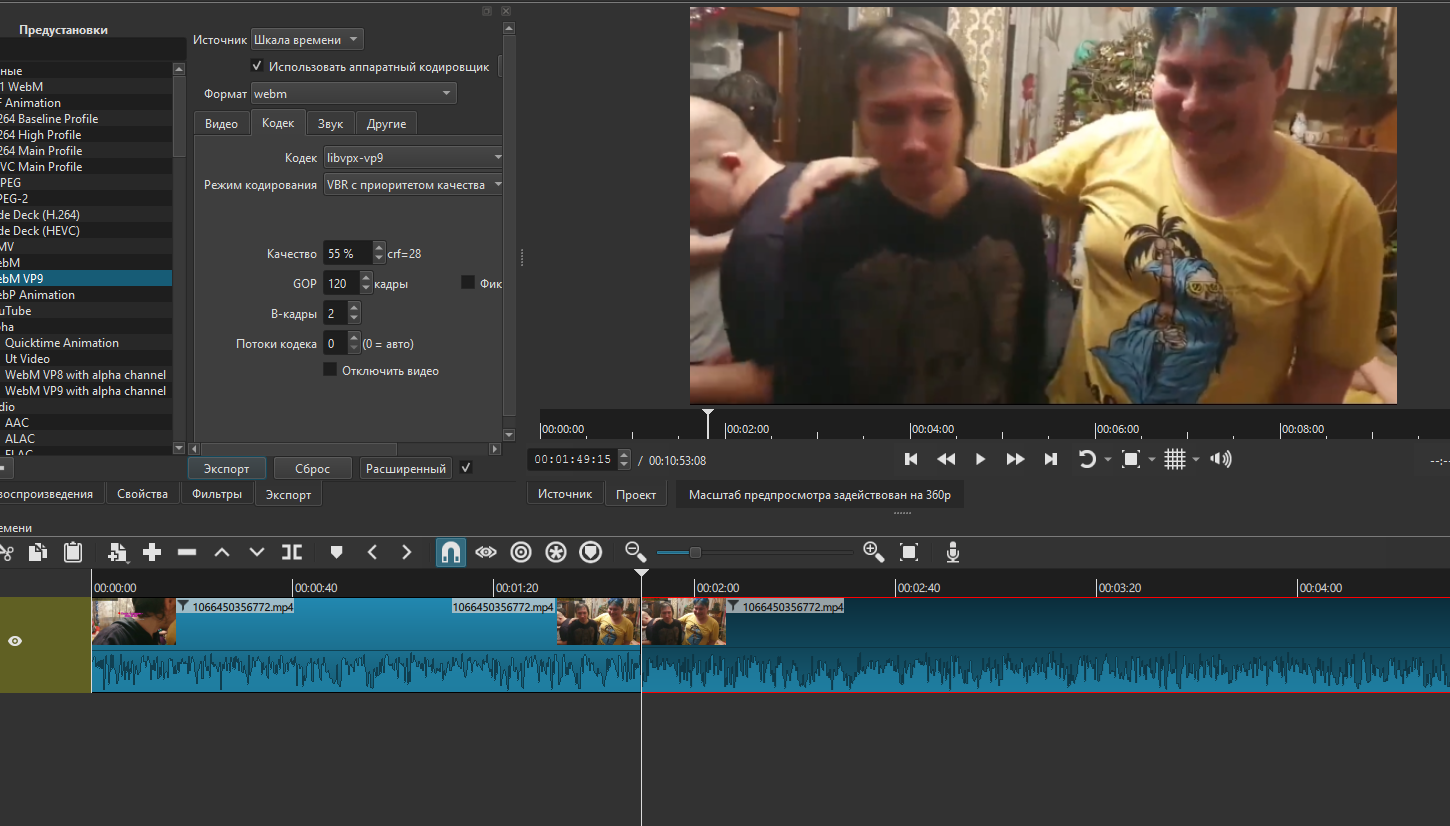Check the 'Отключить видео' box
The width and height of the screenshot is (1450, 826).
coord(330,370)
